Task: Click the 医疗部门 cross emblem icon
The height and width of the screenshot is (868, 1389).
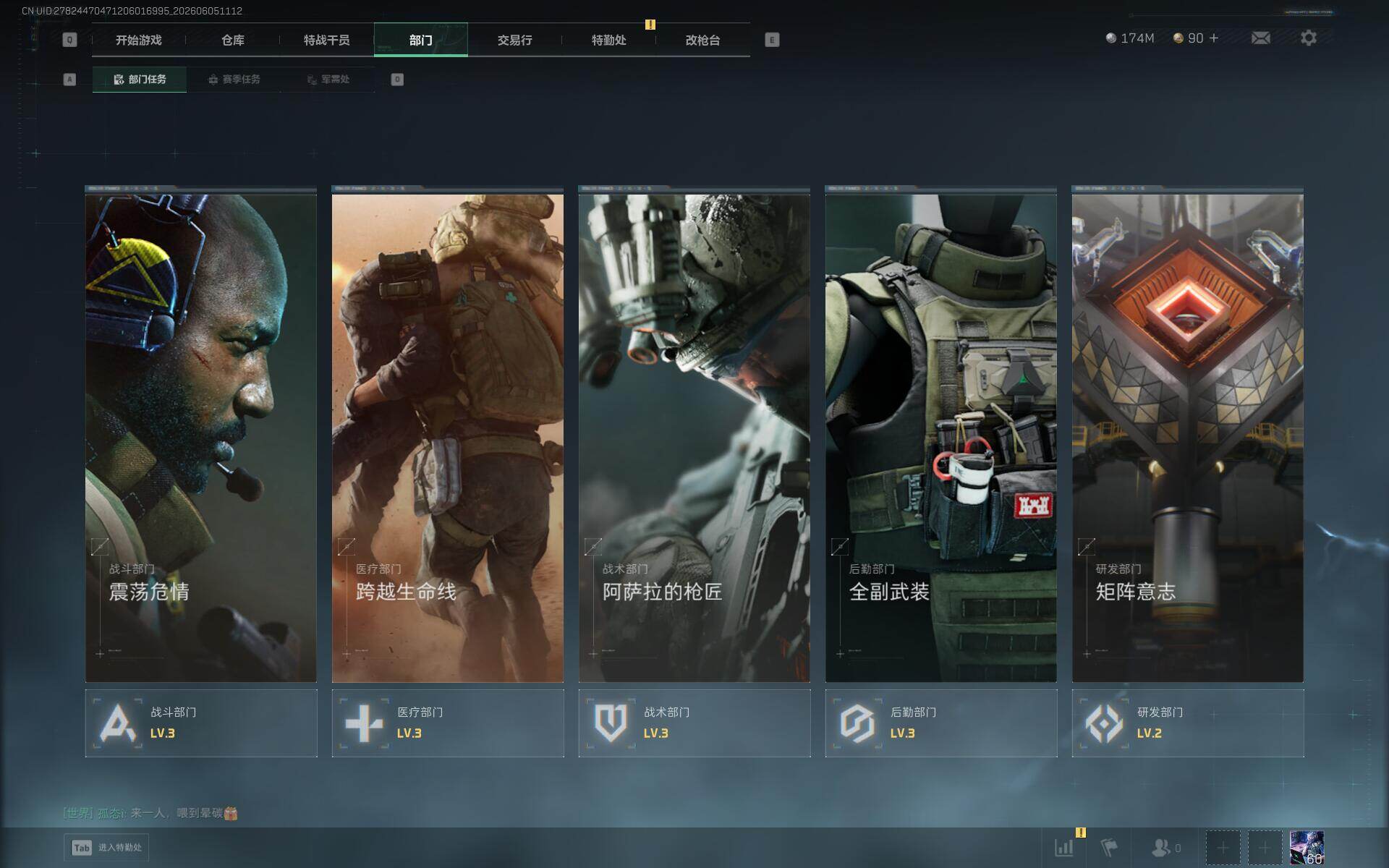Action: (x=365, y=723)
